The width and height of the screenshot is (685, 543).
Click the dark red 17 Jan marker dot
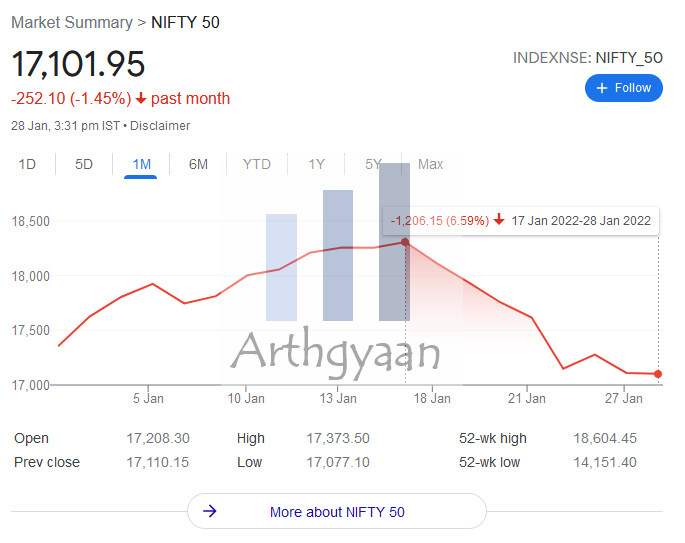click(x=405, y=242)
